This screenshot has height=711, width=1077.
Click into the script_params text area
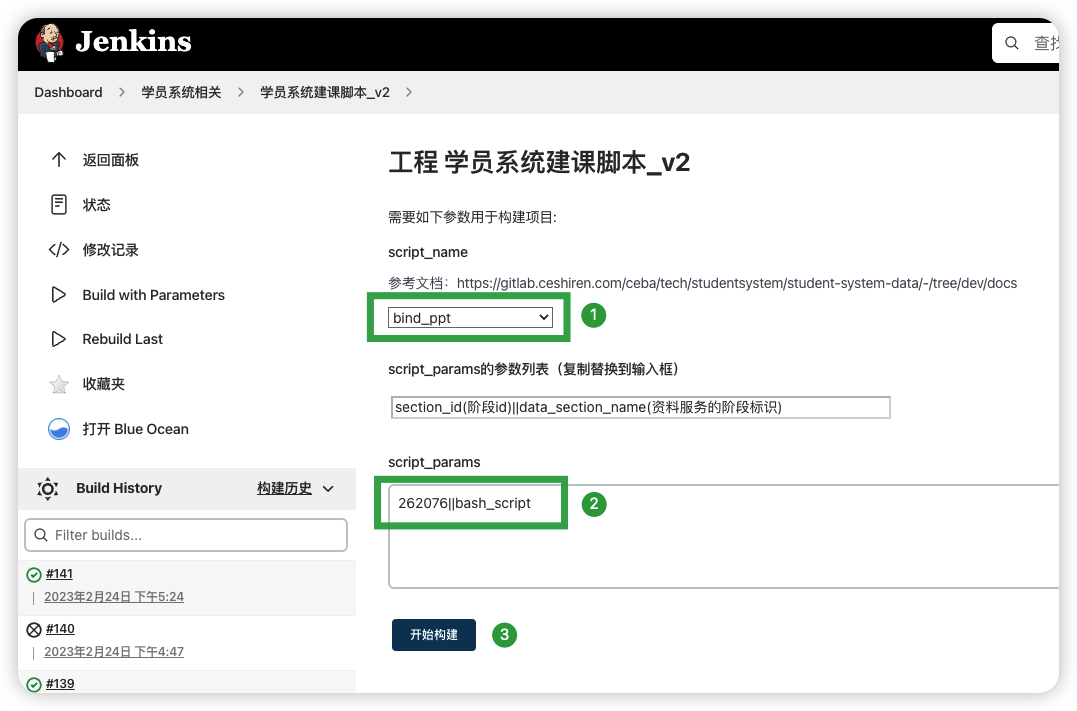(x=720, y=550)
